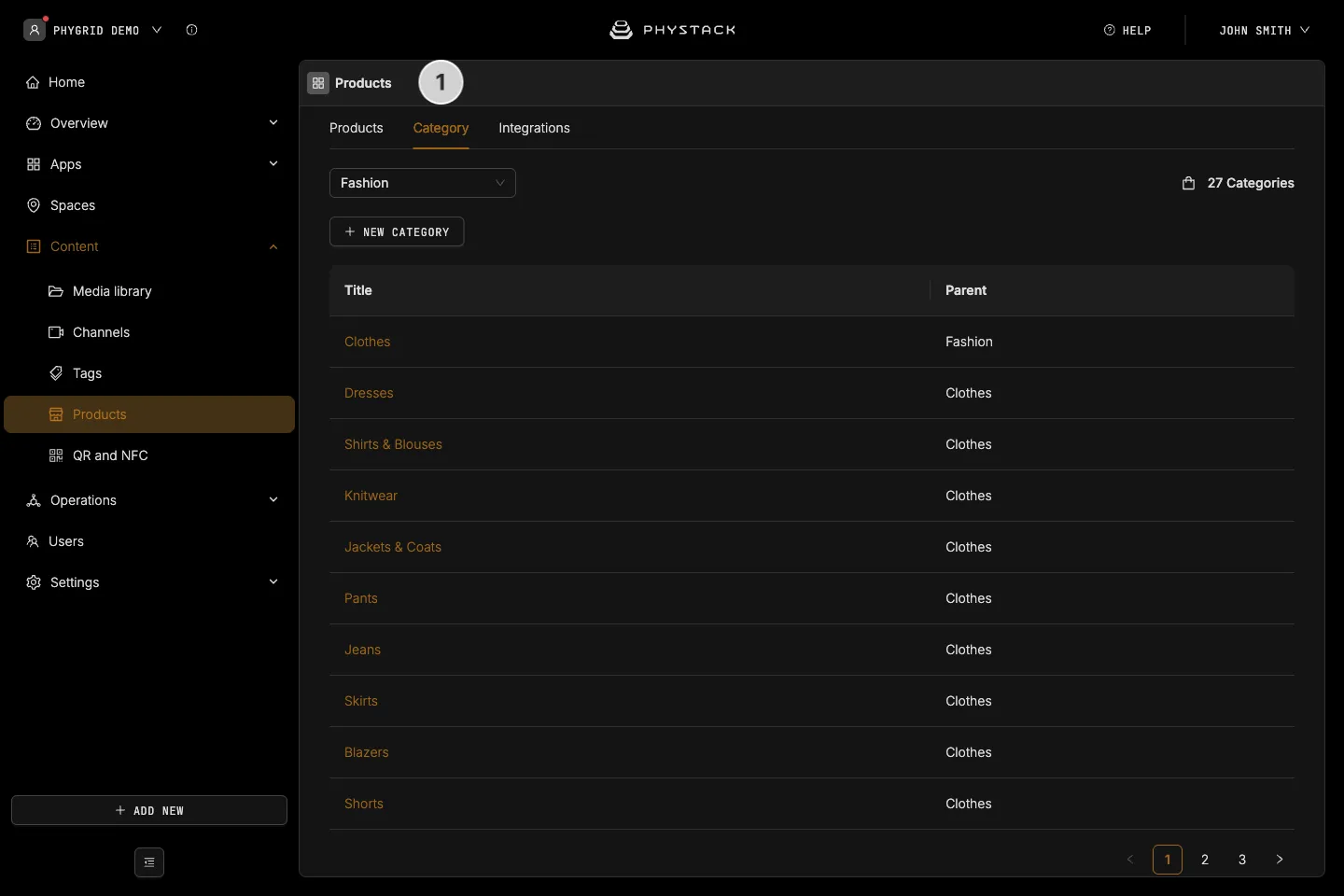
Task: Click the Products header grid icon
Action: click(318, 83)
